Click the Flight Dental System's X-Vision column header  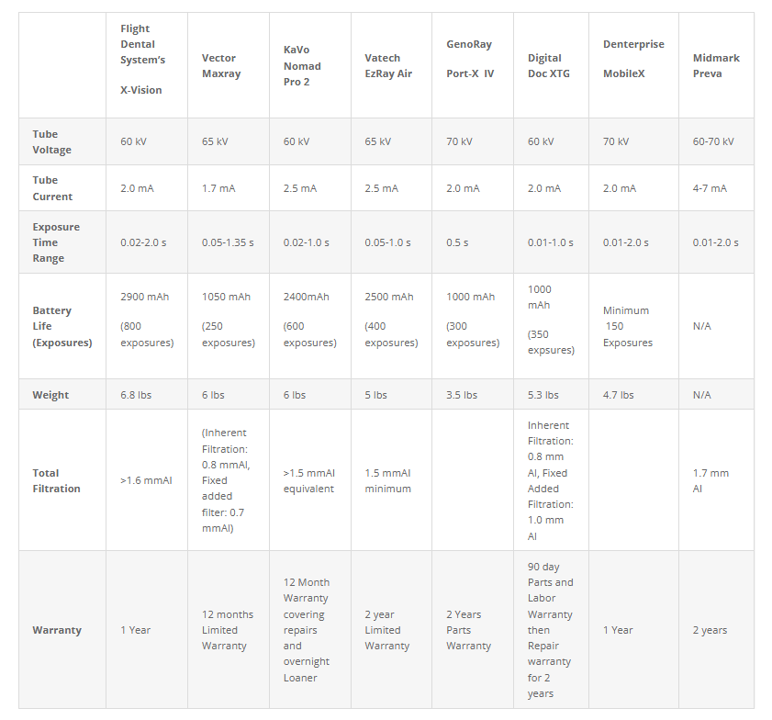coord(147,65)
